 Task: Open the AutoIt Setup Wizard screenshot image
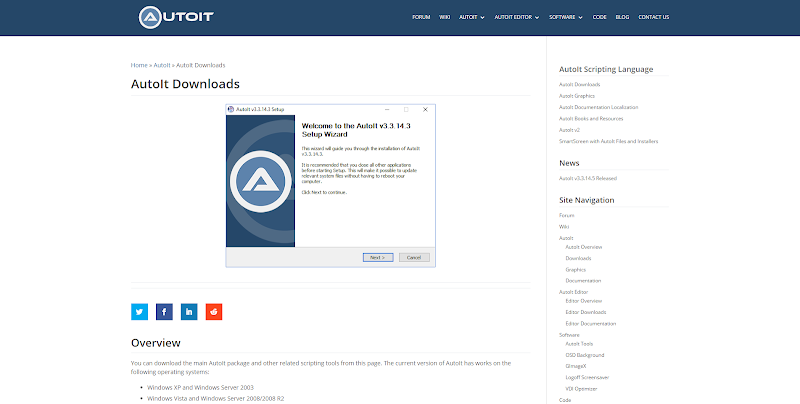coord(331,186)
